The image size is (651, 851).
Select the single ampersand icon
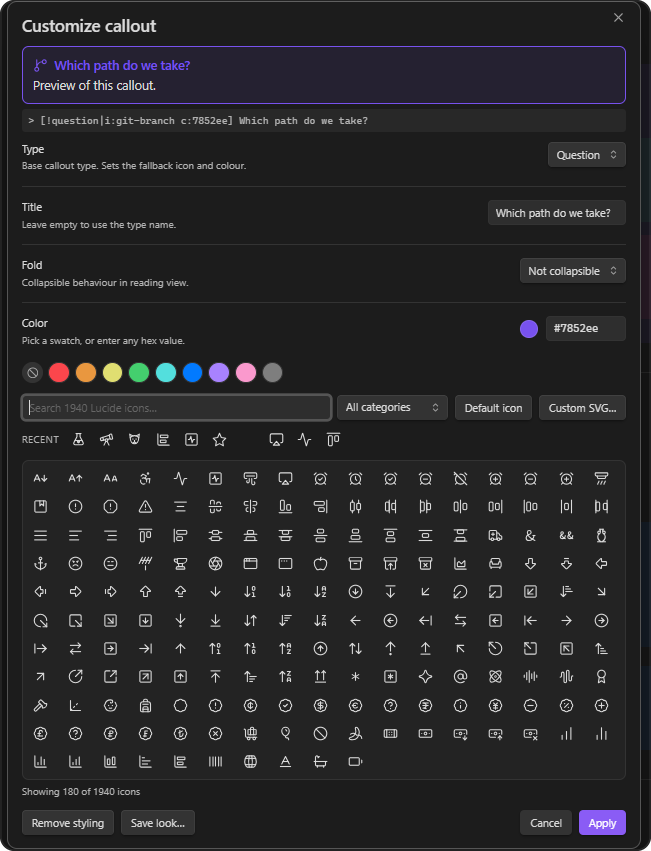click(x=530, y=536)
